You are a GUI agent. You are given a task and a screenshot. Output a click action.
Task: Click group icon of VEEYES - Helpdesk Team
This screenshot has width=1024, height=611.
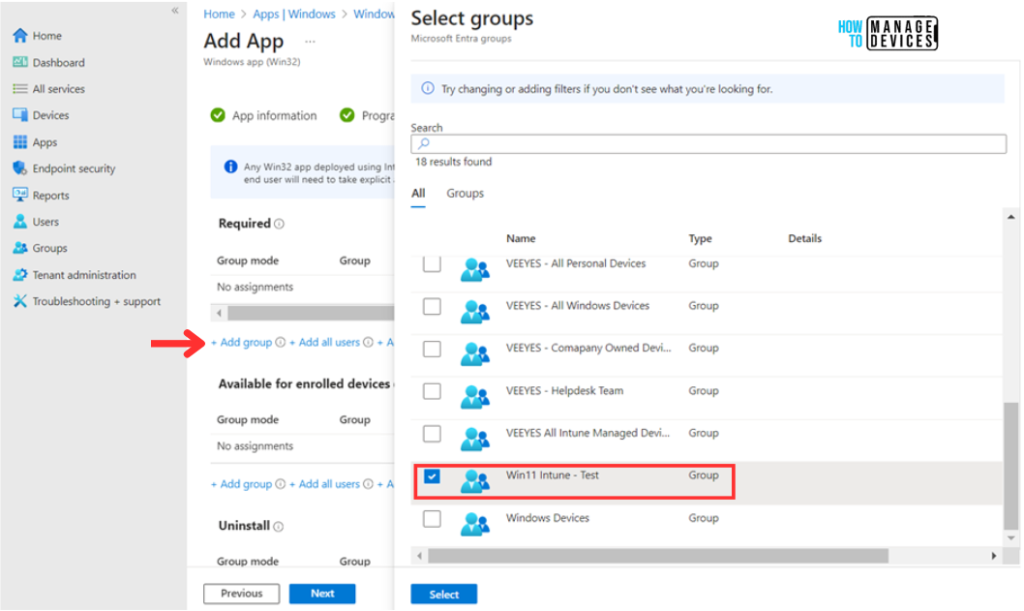click(x=475, y=396)
